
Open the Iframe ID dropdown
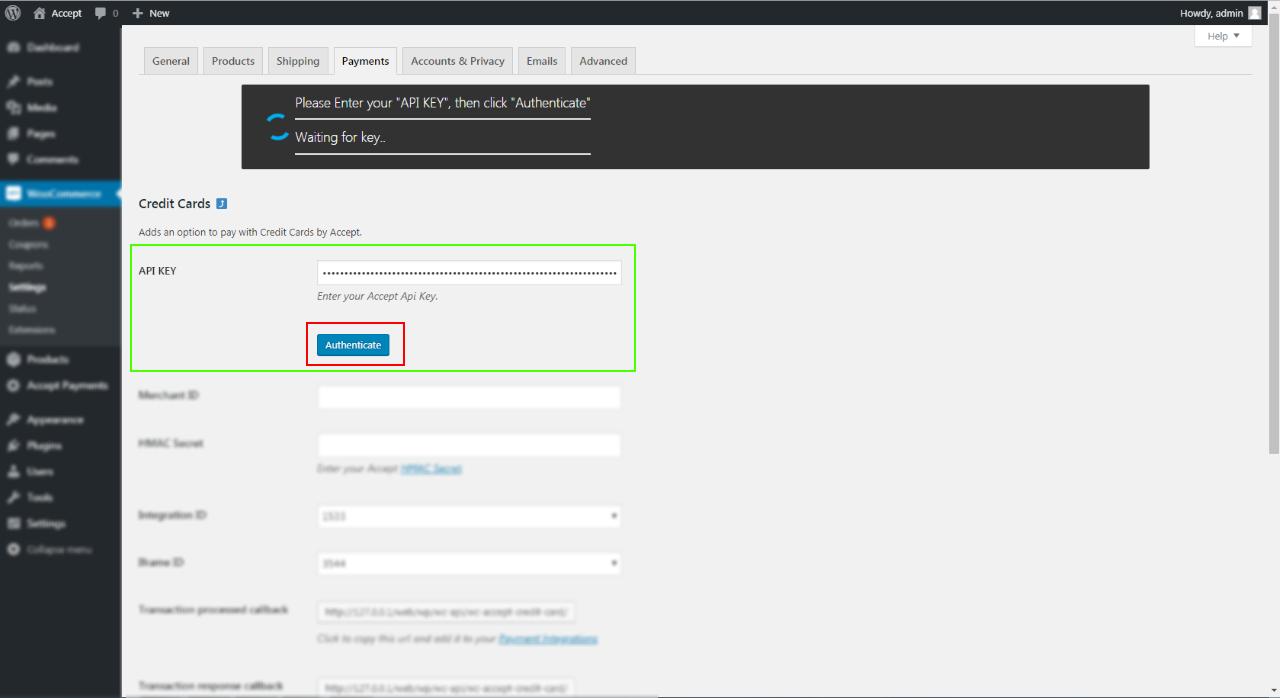pos(469,563)
